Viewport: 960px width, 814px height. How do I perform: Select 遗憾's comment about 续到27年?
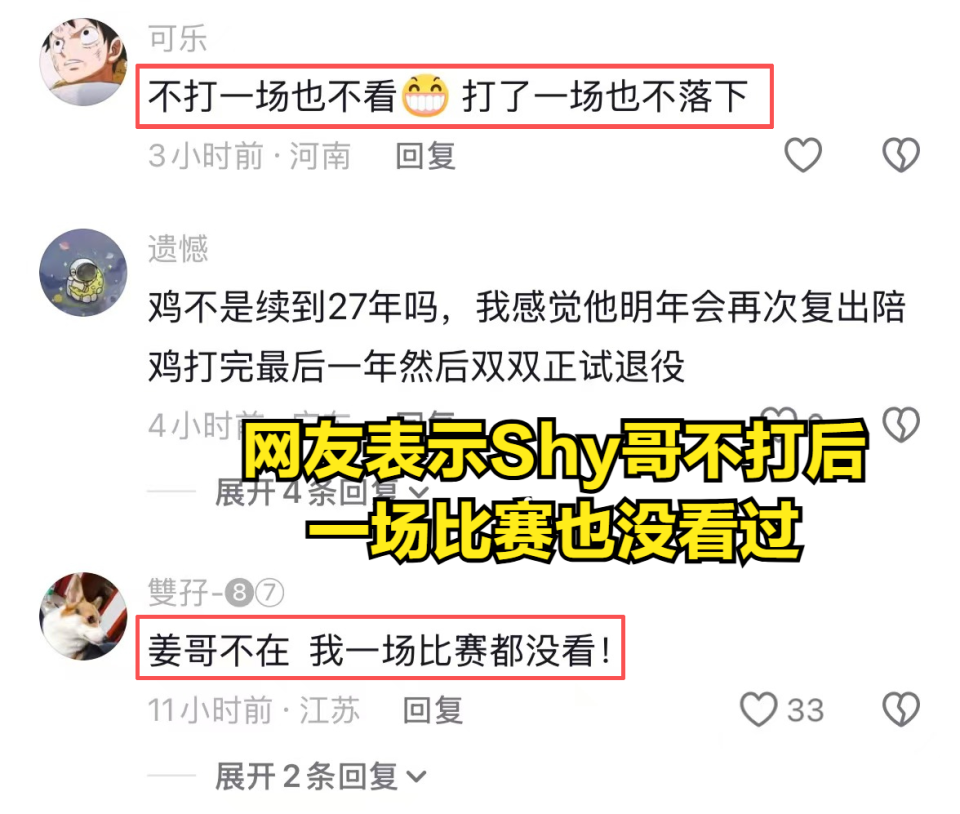527,337
